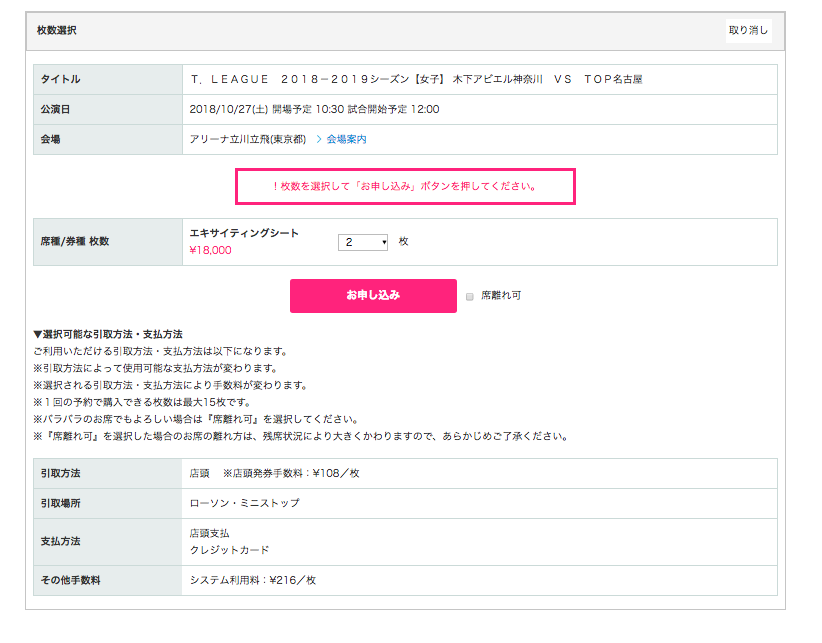Enable the 席離れ可 checkbox
This screenshot has width=822, height=643.
pyautogui.click(x=469, y=296)
